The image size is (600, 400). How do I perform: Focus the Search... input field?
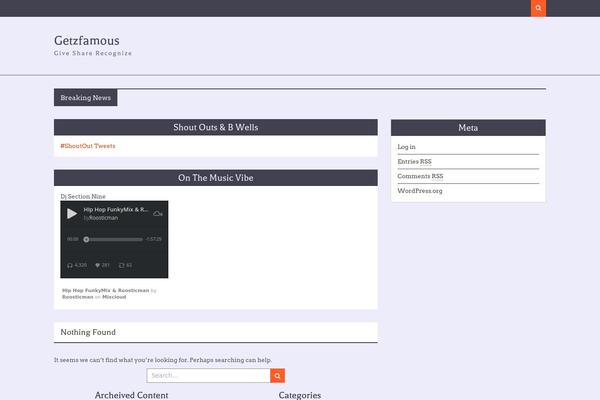pos(209,376)
